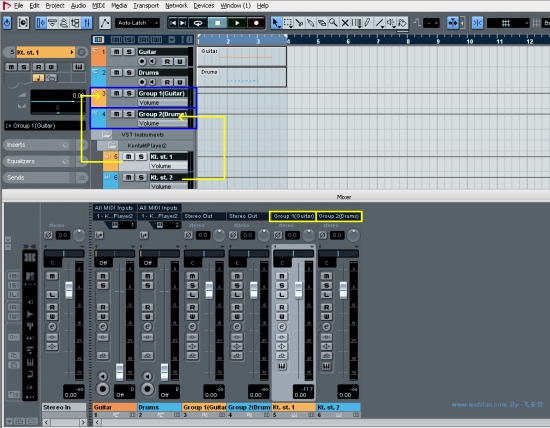This screenshot has width=550, height=428.
Task: Solo the Drums track
Action: pyautogui.click(x=129, y=73)
